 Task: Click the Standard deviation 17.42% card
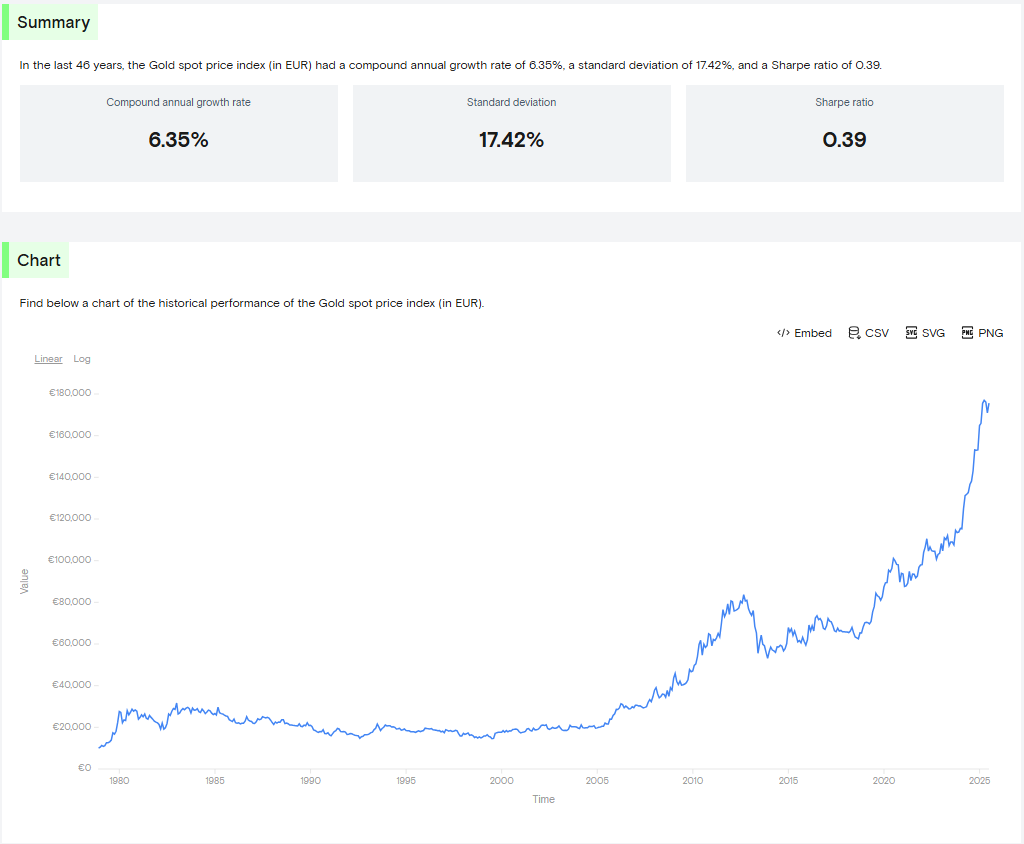pos(511,133)
